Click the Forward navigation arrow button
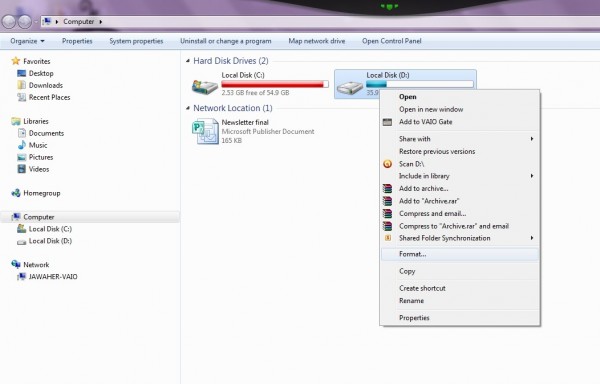 [25, 22]
